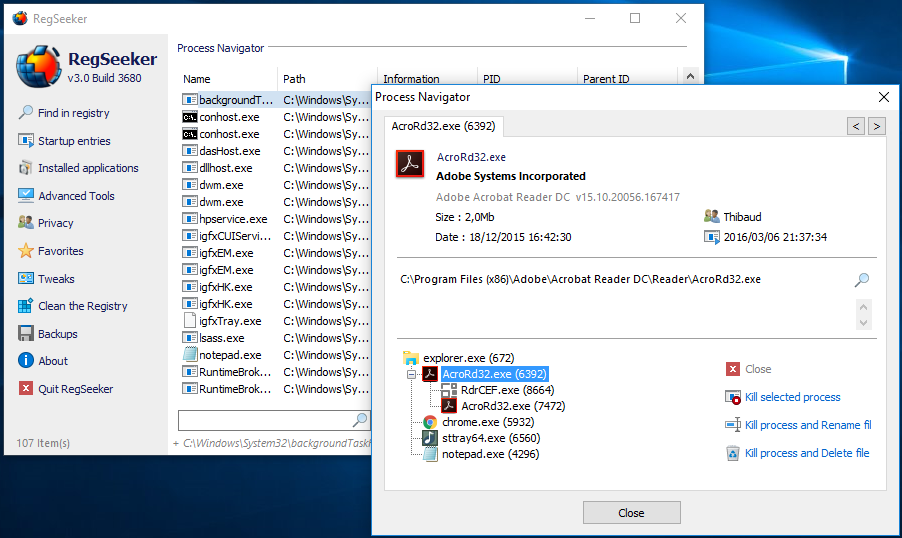This screenshot has height=538, width=902.
Task: Close the Process Navigator dialog with X
Action: click(x=884, y=97)
